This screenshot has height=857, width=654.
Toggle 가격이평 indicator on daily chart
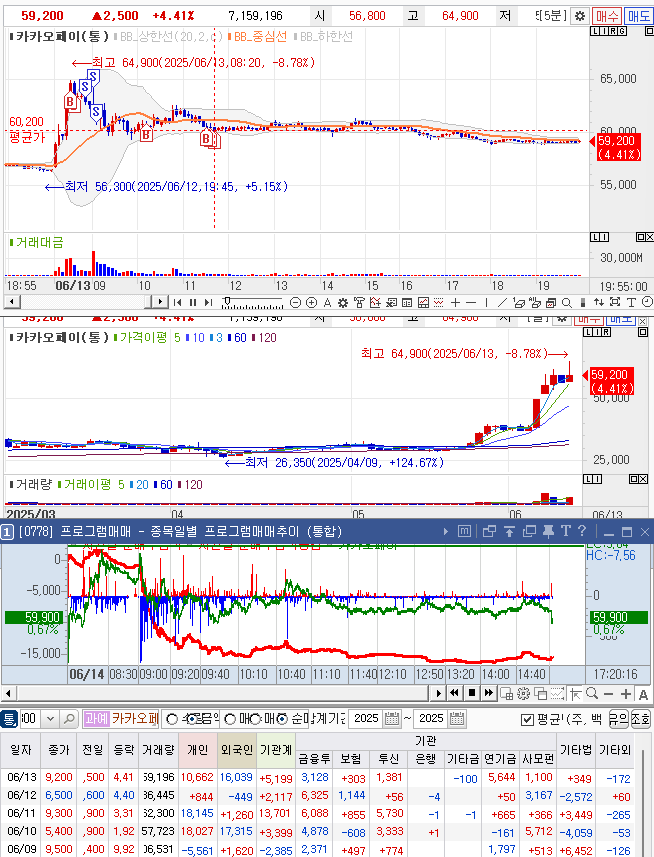click(140, 338)
